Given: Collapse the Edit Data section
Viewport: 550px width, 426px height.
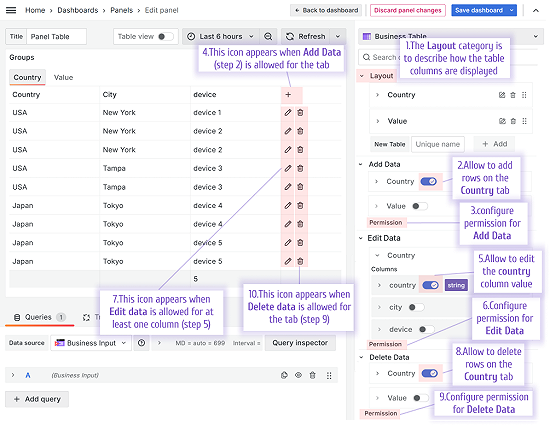Looking at the screenshot, I should [361, 238].
